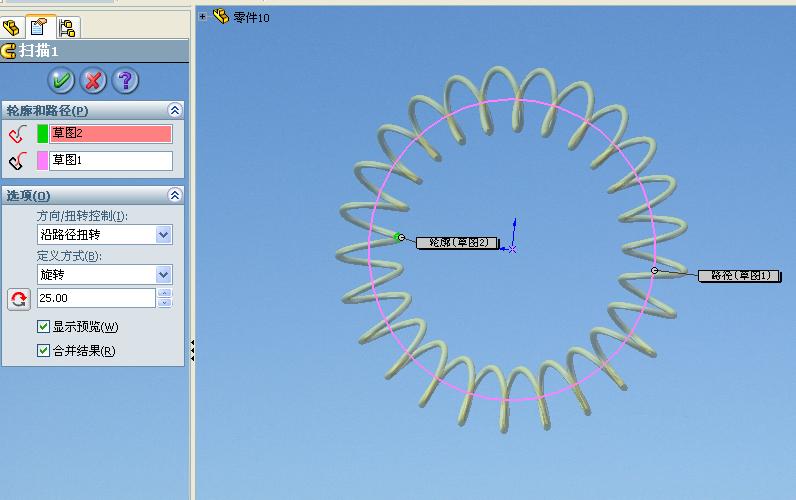The width and height of the screenshot is (796, 500).
Task: Click the 路径(草图1) callout label
Action: pos(739,276)
